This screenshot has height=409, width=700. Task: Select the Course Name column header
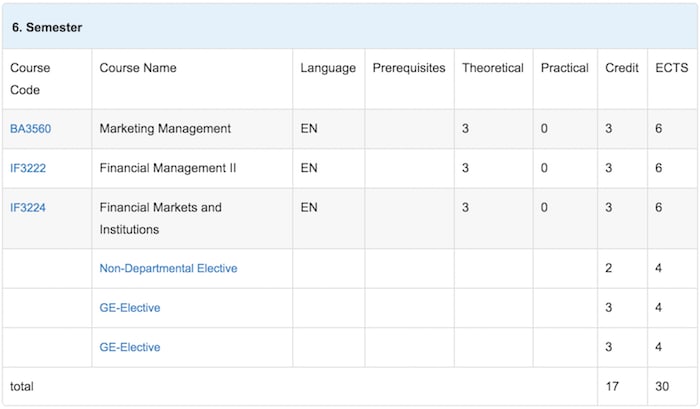click(x=138, y=68)
